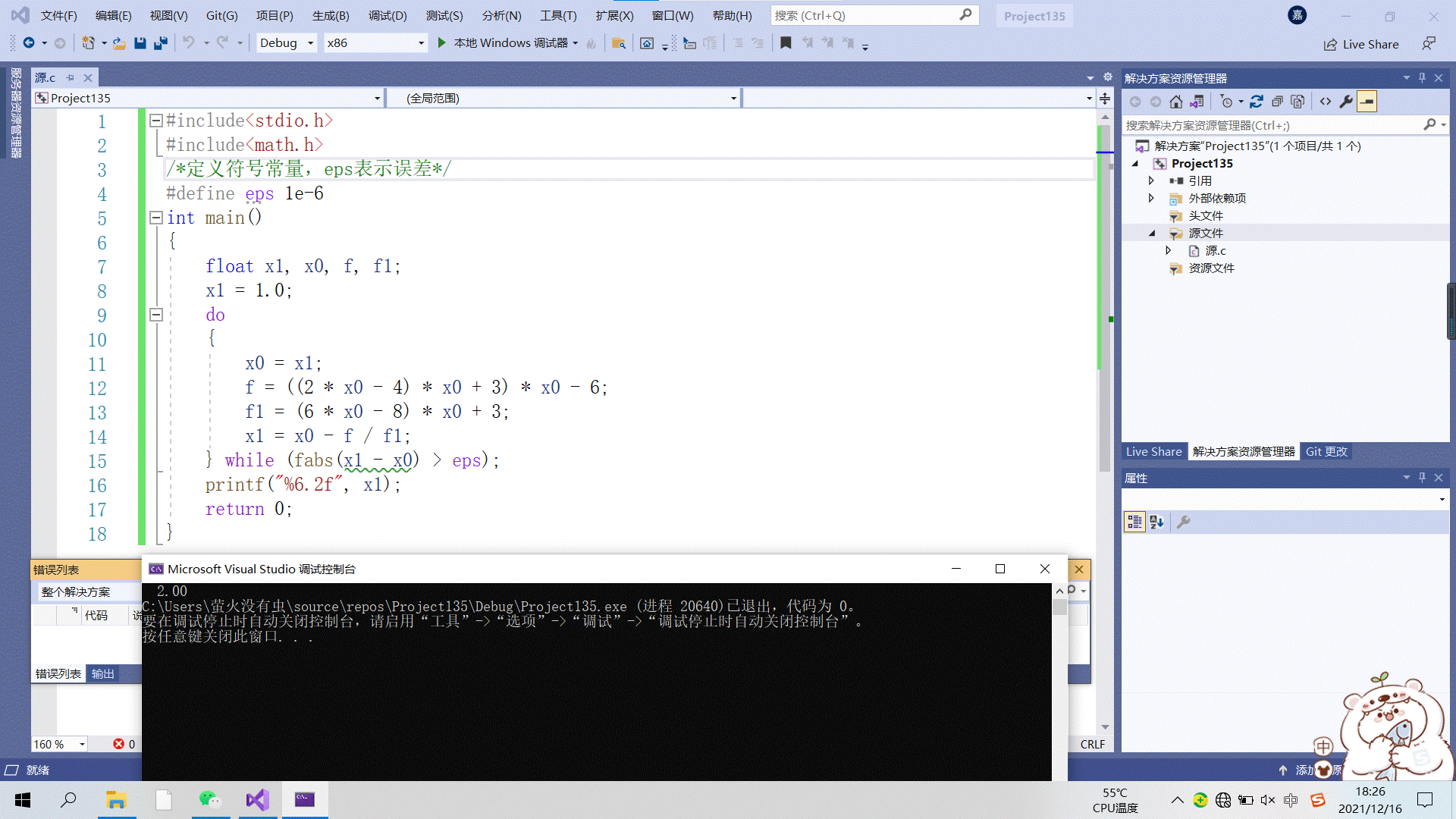
Task: Pin the 源.c editor tab
Action: click(x=70, y=77)
